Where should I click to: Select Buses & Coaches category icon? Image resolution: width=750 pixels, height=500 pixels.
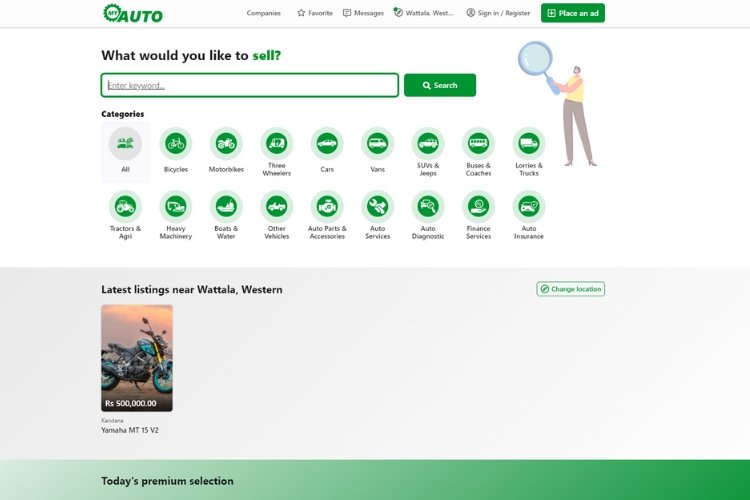(x=478, y=144)
